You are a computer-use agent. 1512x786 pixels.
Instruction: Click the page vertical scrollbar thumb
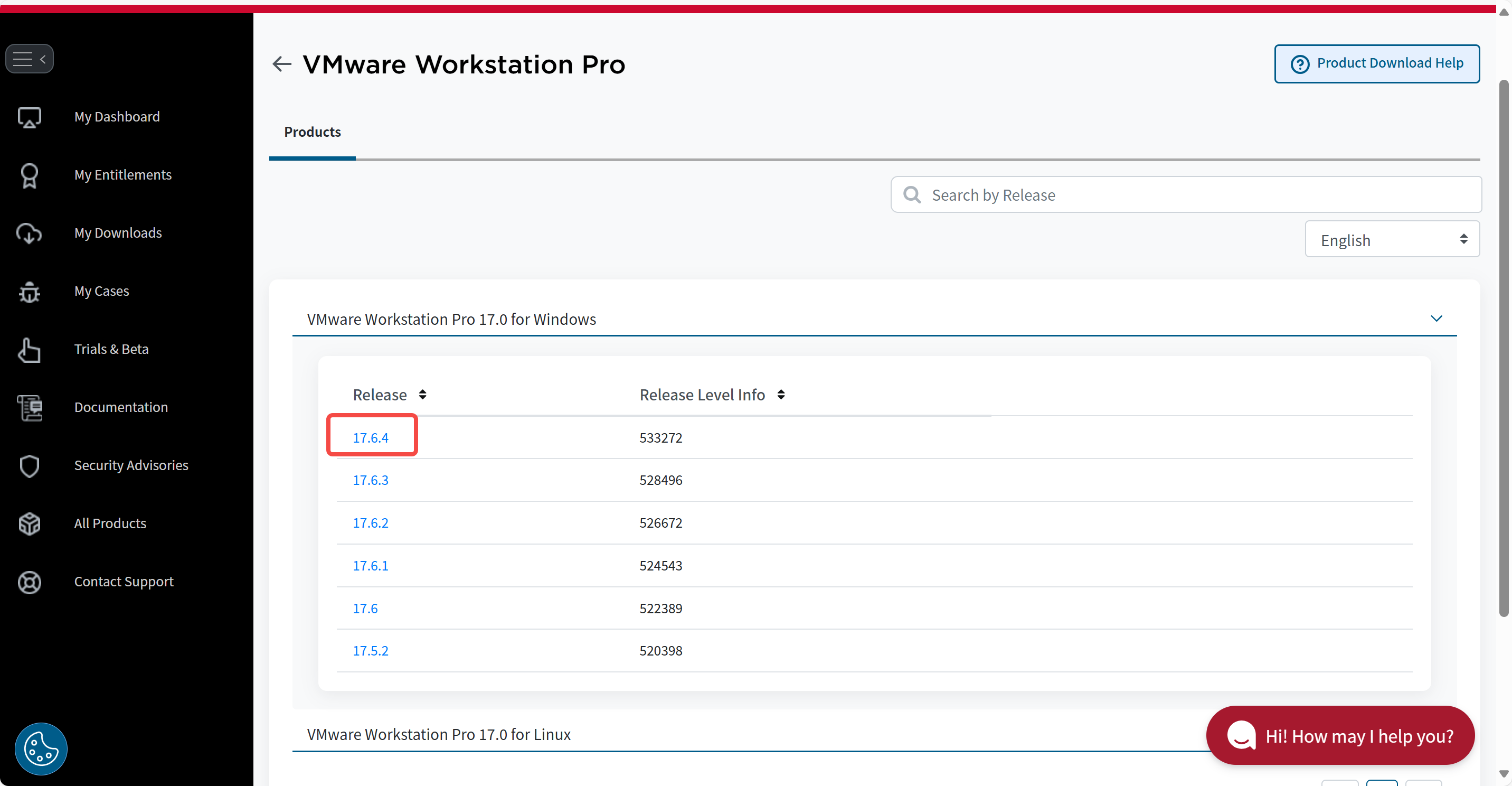pos(1504,348)
